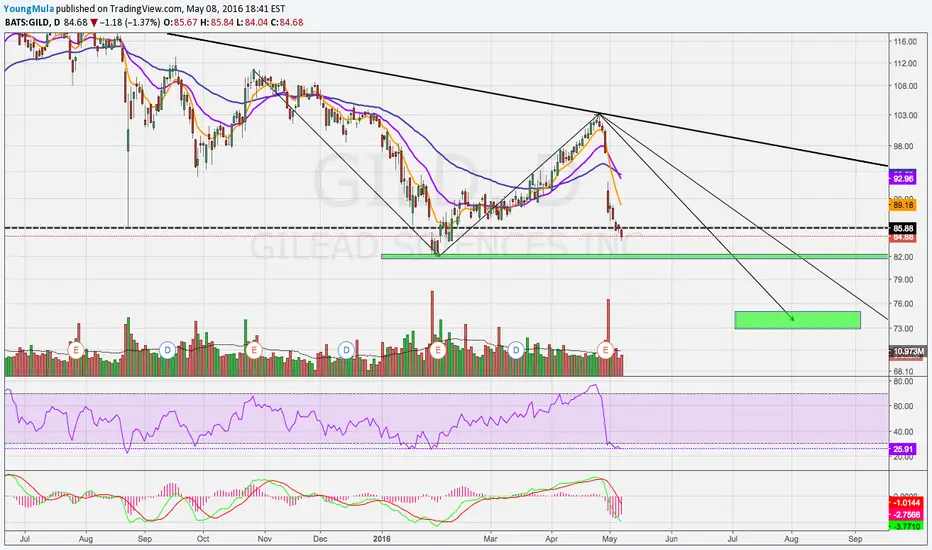Select the dividend marker in March 2016

(x=516, y=350)
